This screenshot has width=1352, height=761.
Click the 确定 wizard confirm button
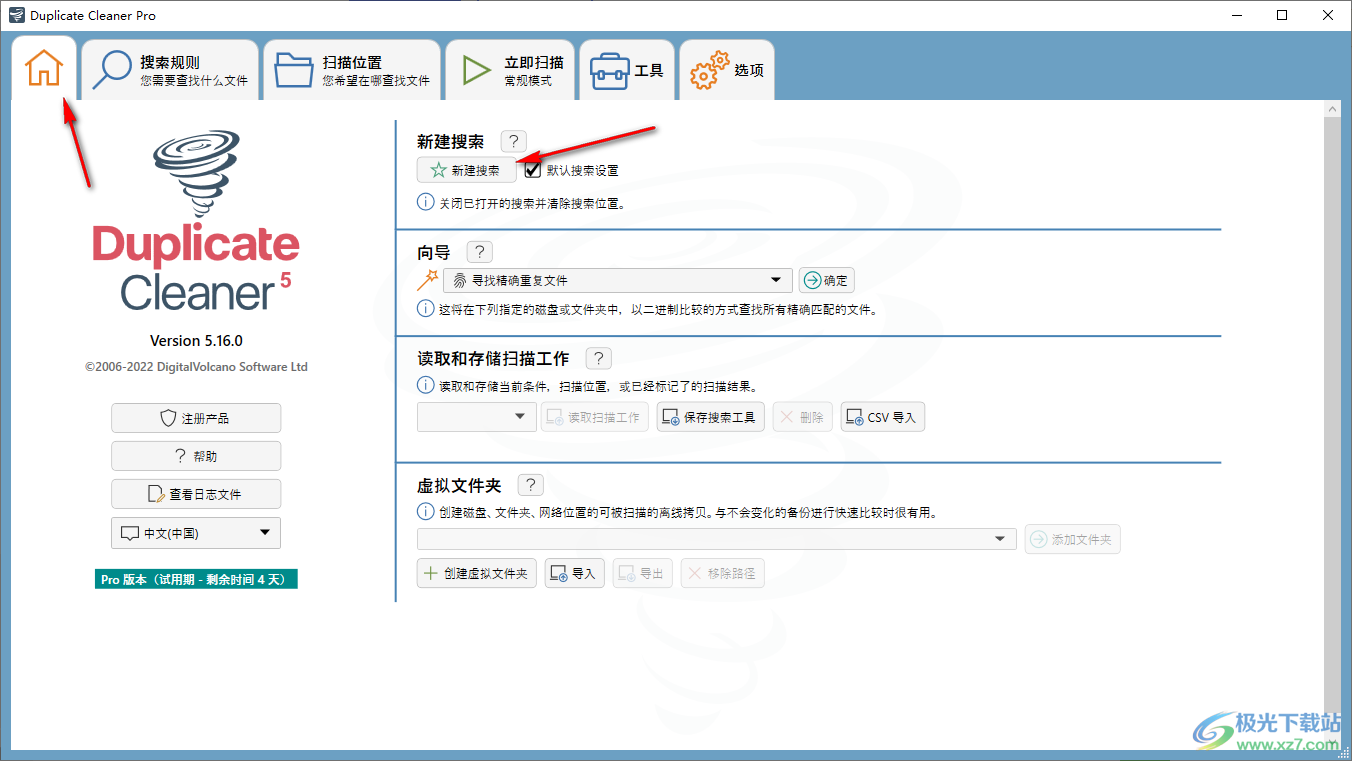(x=826, y=280)
